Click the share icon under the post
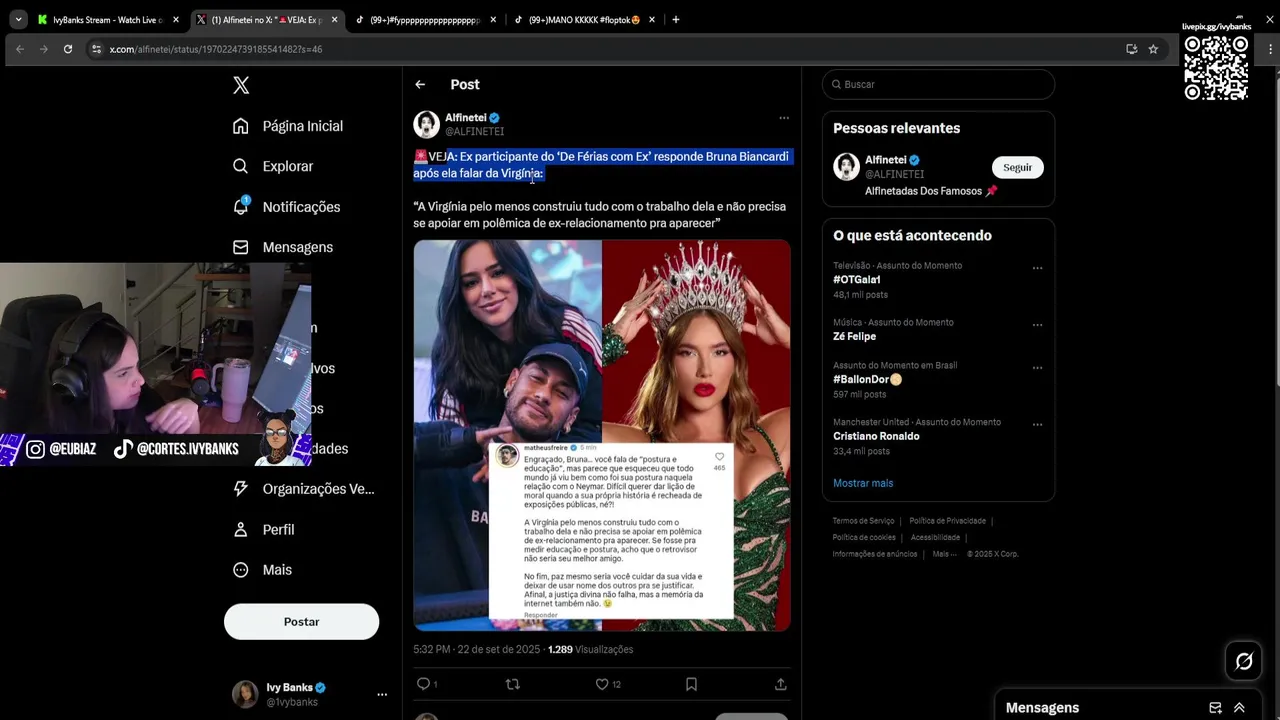Viewport: 1280px width, 720px height. tap(780, 684)
